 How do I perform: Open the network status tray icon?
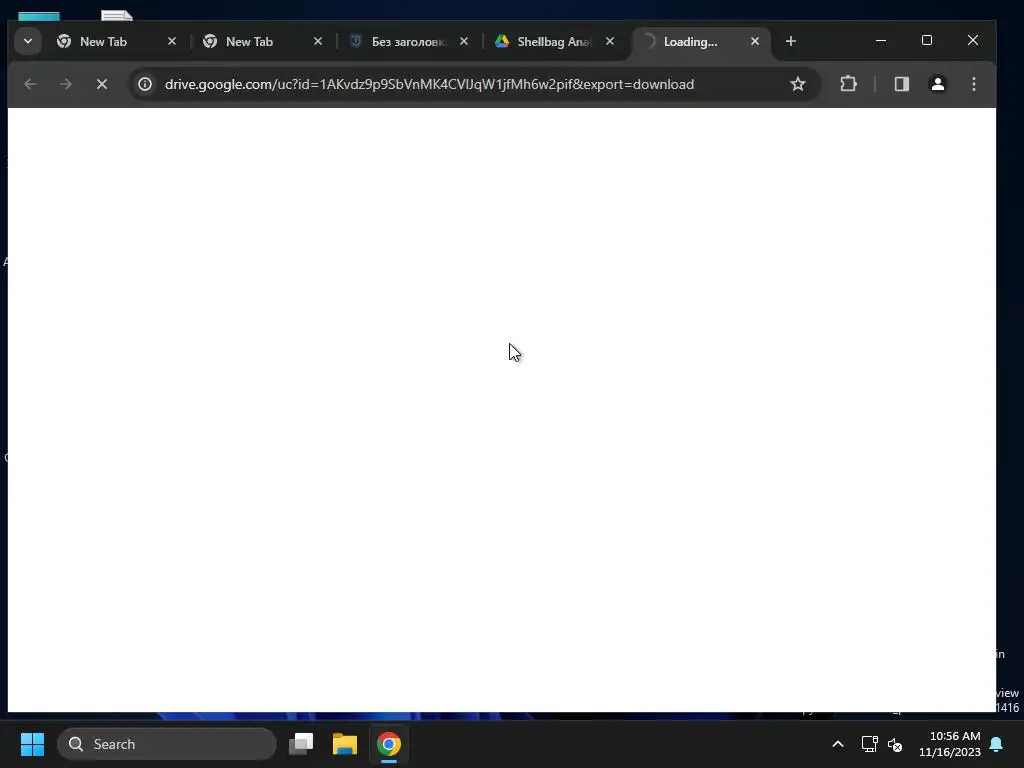[869, 744]
